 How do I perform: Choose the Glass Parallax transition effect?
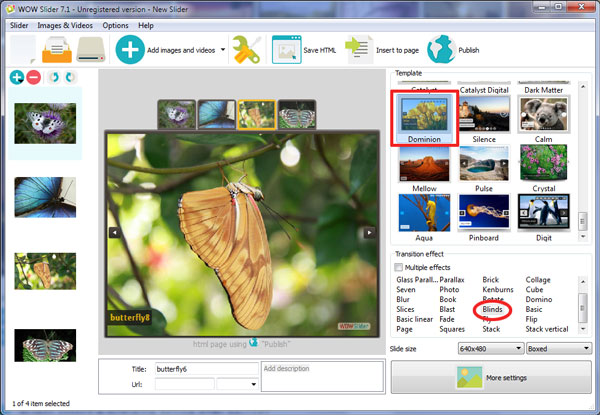(x=417, y=280)
